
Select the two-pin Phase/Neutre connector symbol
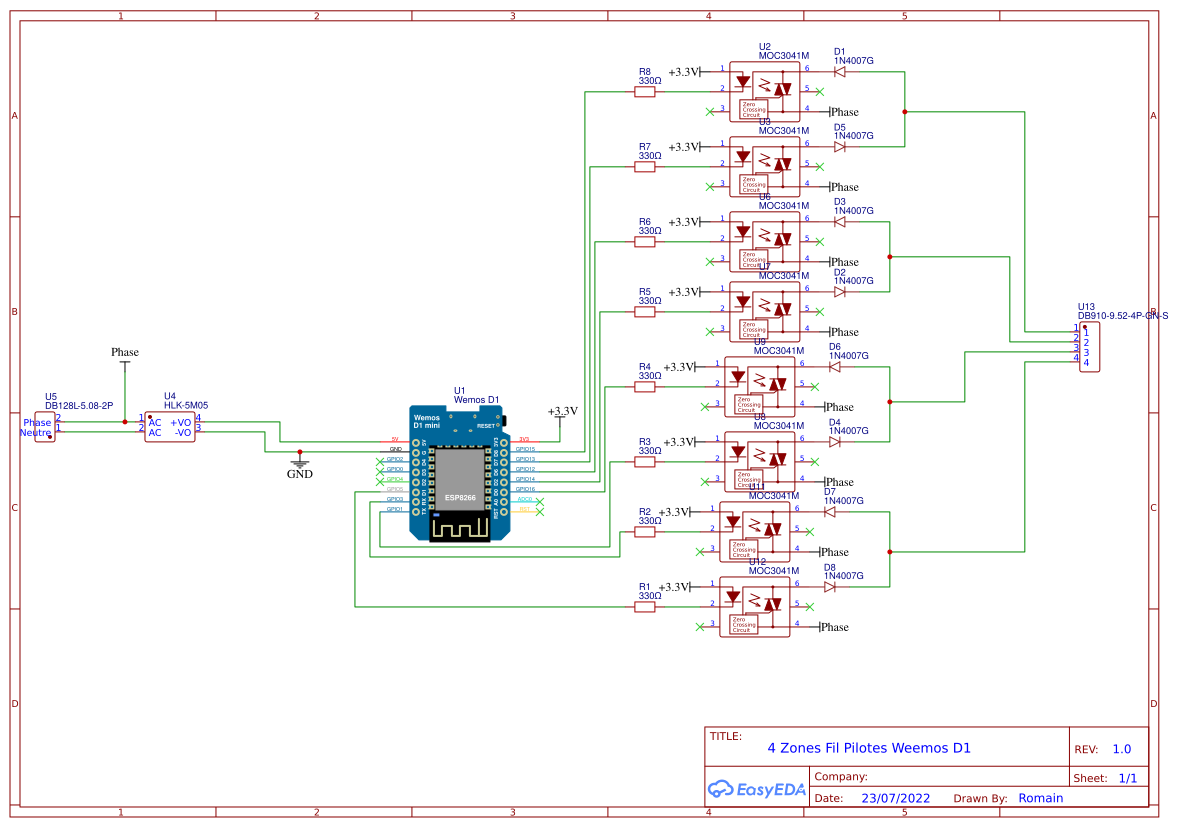[45, 427]
